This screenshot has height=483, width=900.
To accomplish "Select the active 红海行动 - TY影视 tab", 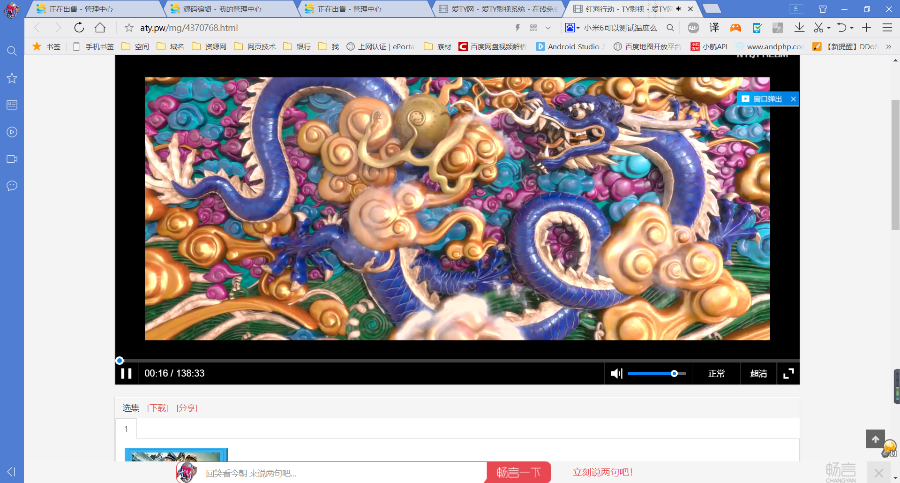I will tap(631, 9).
